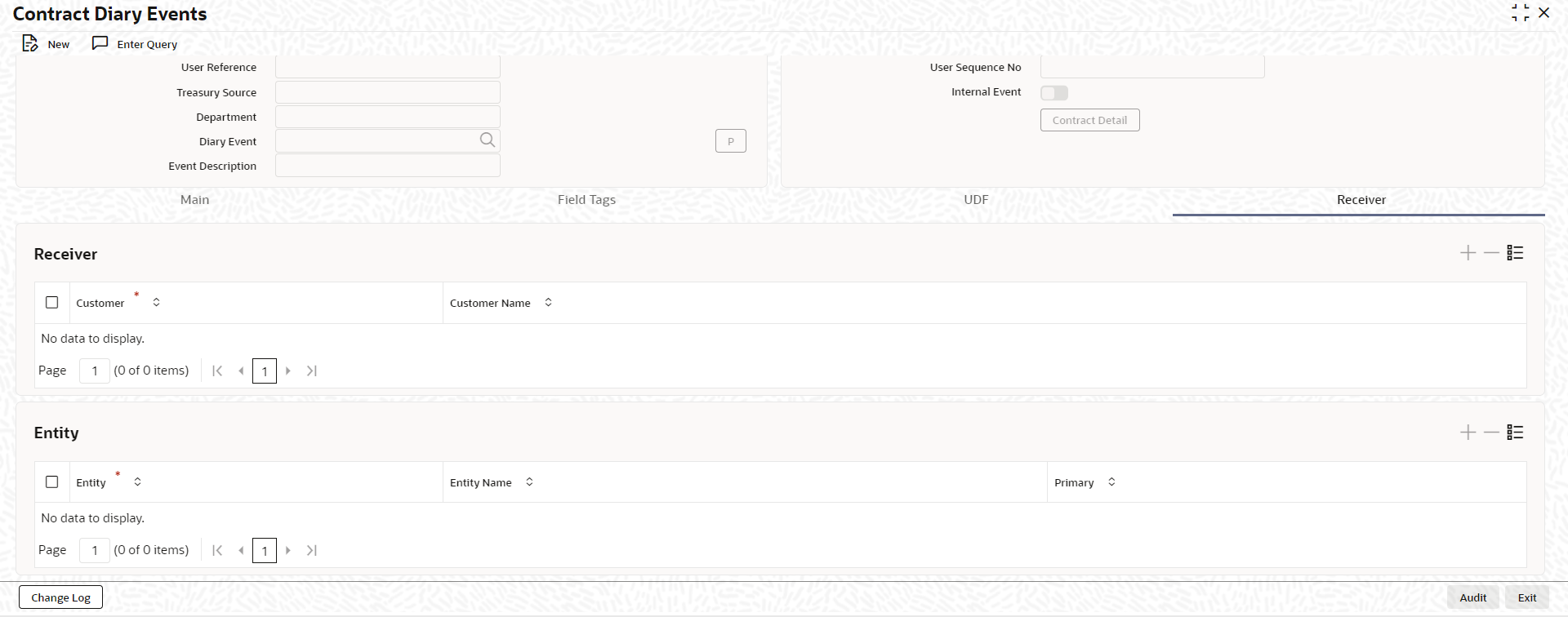
Task: Restore down the Contract Diary Events window
Action: 1520,13
